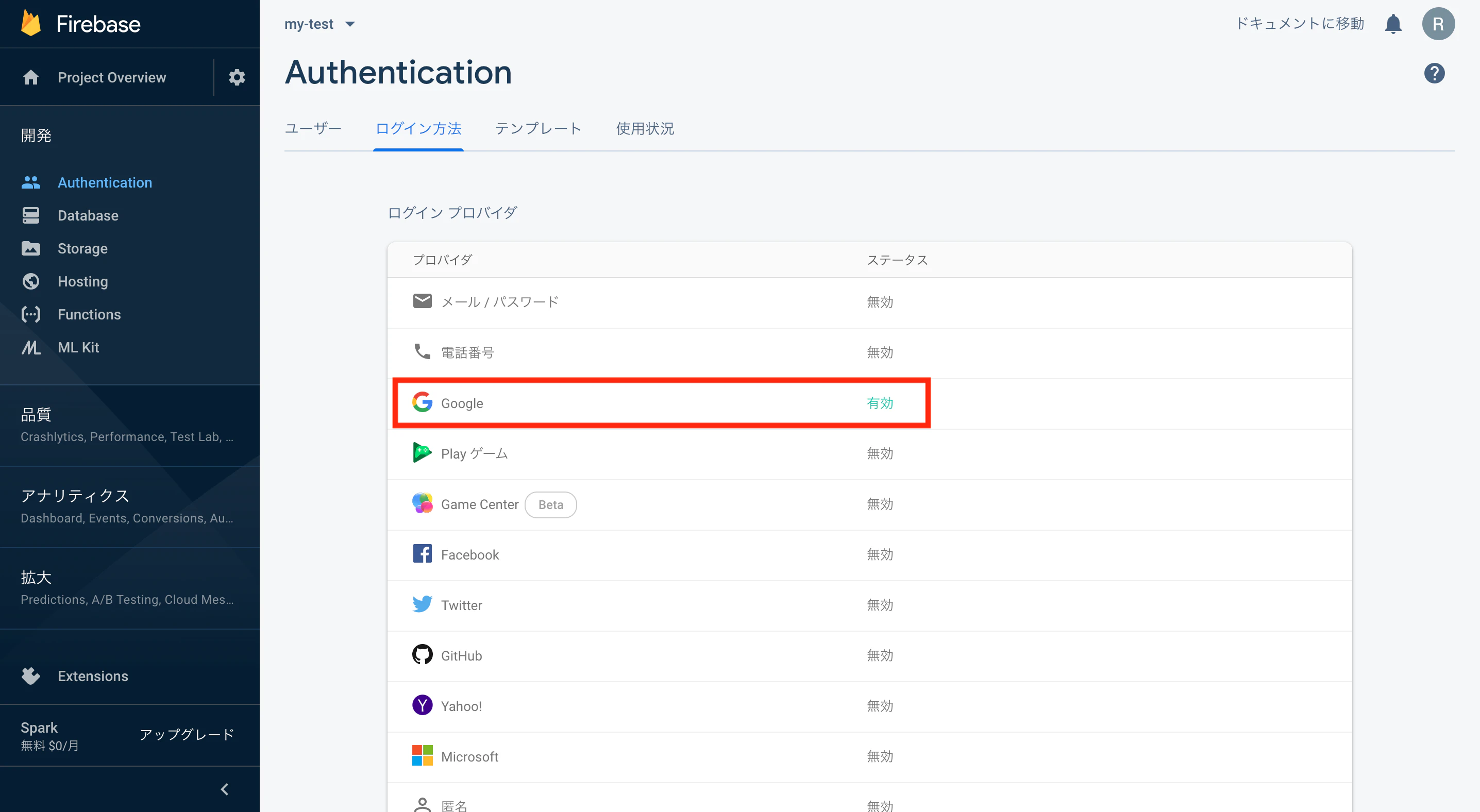Click the Firebase wordmark text
Image resolution: width=1480 pixels, height=812 pixels.
98,24
